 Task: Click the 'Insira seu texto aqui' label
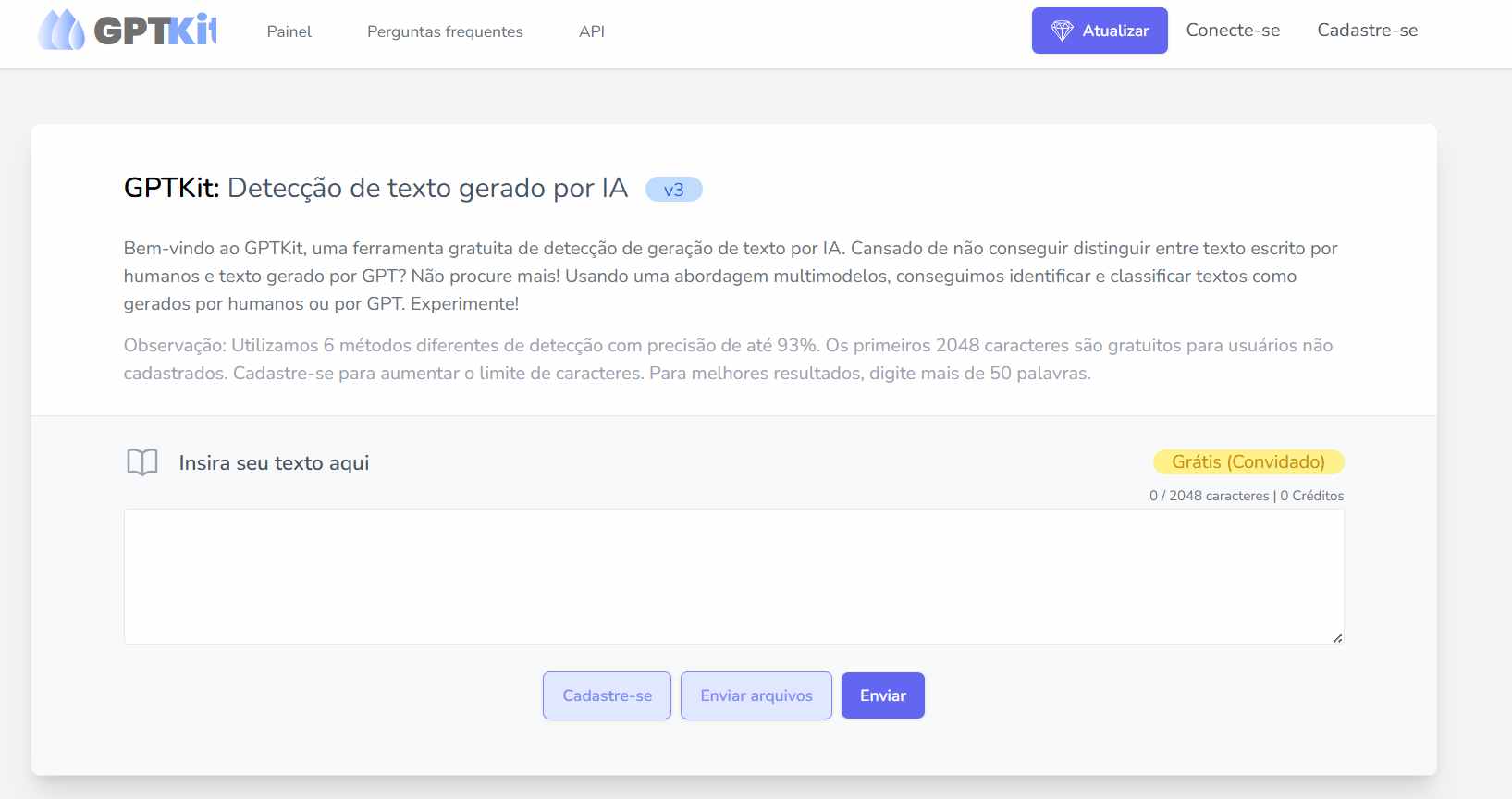274,462
